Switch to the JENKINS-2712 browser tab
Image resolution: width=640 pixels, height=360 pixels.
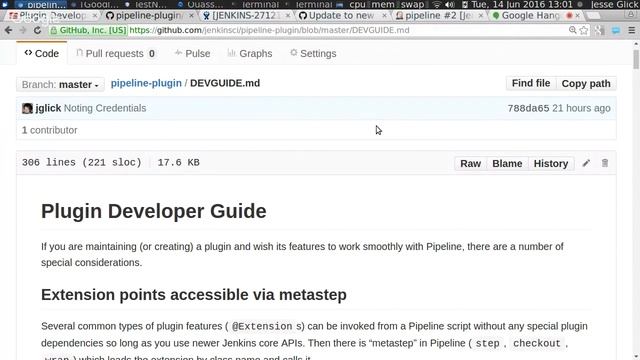coord(246,16)
